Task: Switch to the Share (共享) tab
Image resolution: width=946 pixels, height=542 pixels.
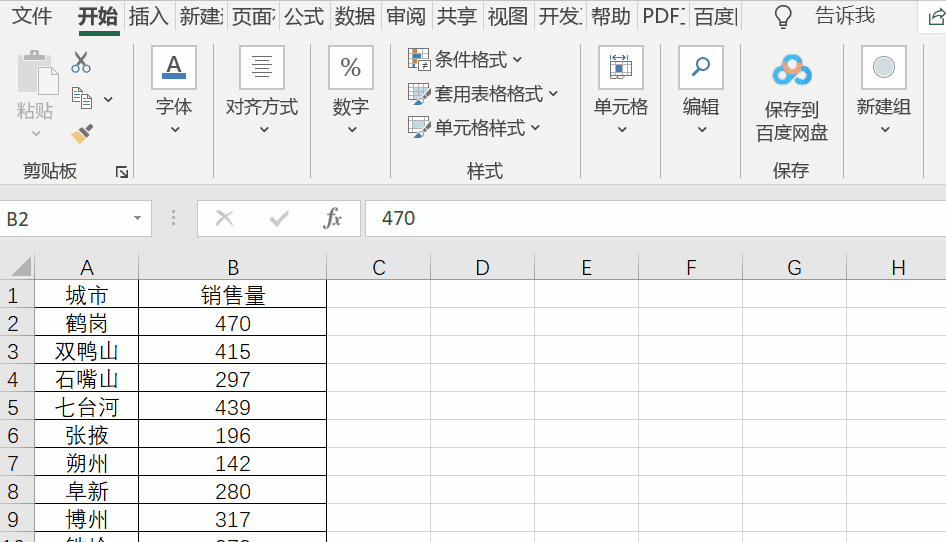Action: pyautogui.click(x=457, y=16)
